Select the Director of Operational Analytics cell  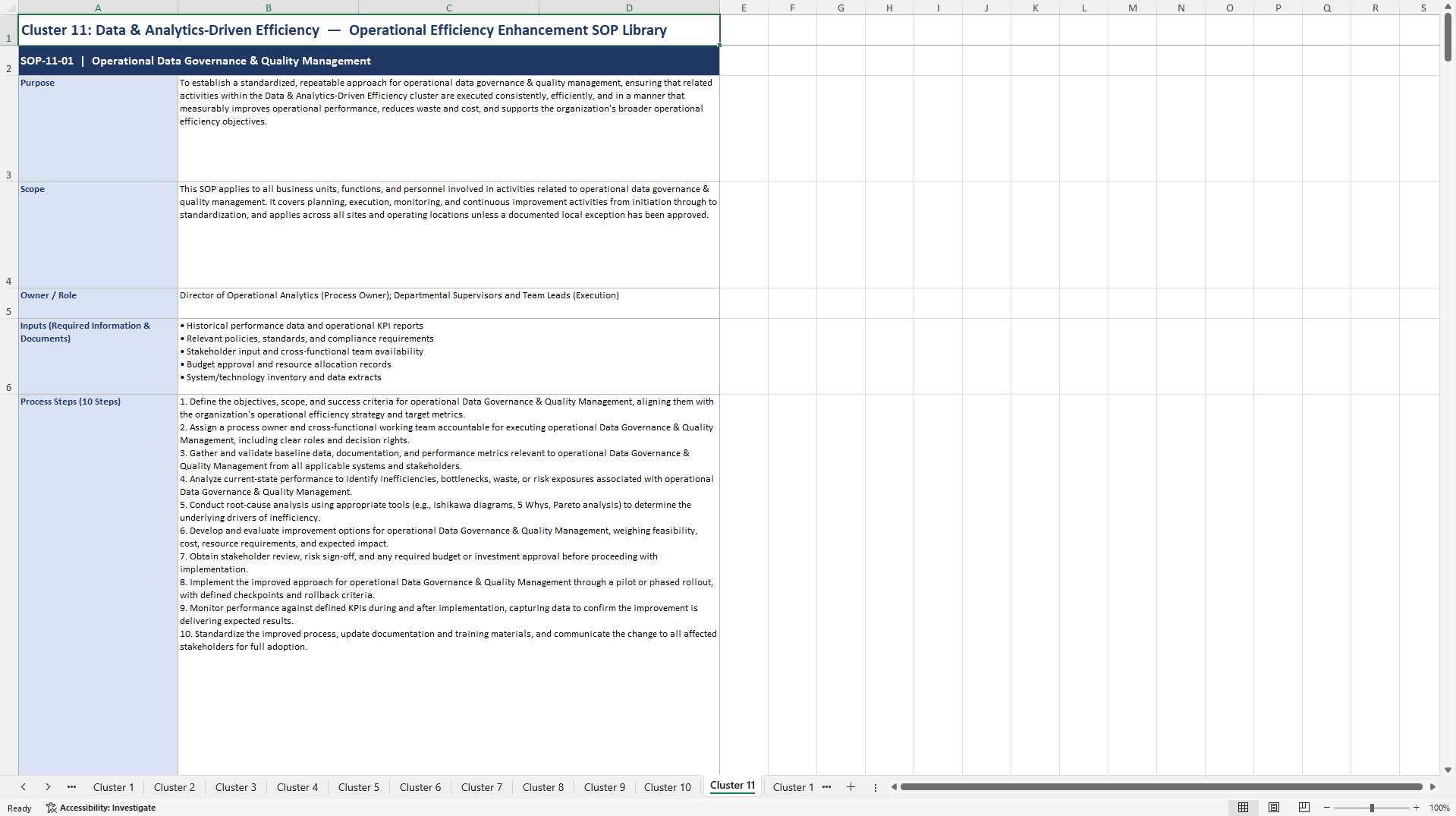click(448, 303)
